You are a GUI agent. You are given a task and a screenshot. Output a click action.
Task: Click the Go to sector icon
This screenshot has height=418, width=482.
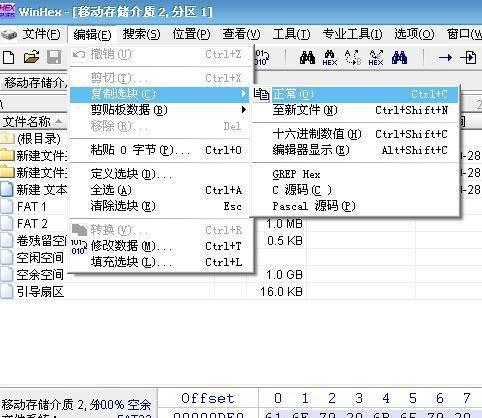pos(468,58)
